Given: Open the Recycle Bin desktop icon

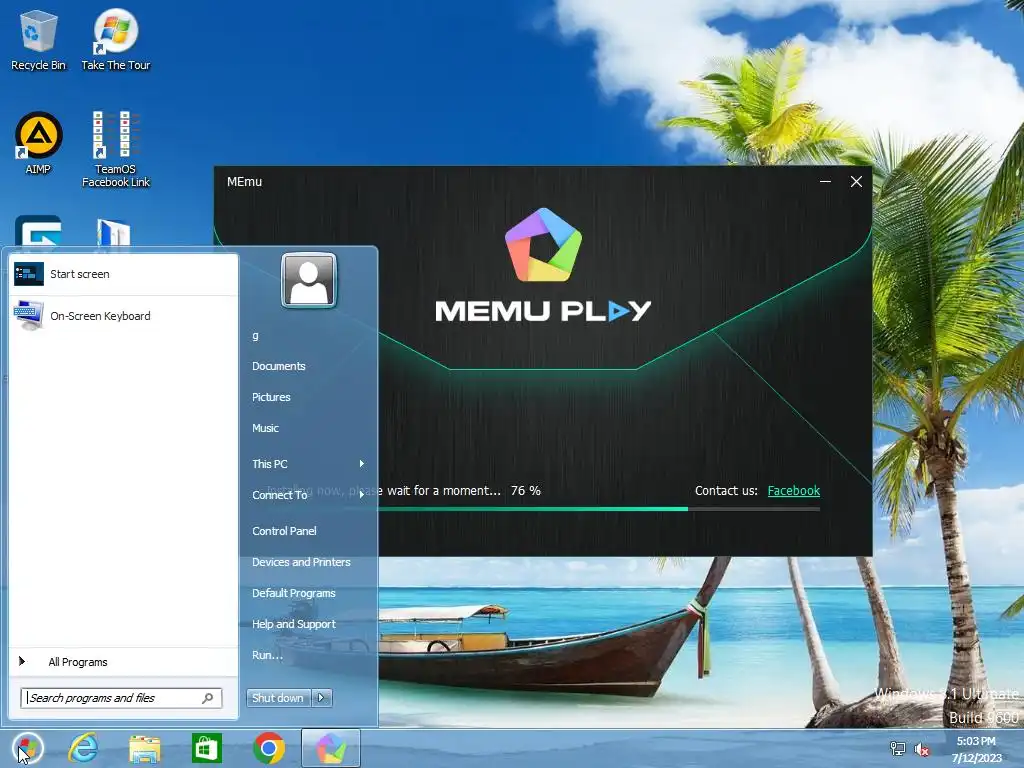Looking at the screenshot, I should click(38, 39).
